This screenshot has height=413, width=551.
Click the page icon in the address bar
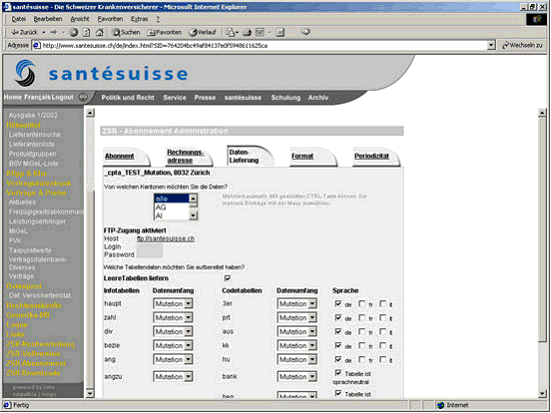(x=37, y=45)
